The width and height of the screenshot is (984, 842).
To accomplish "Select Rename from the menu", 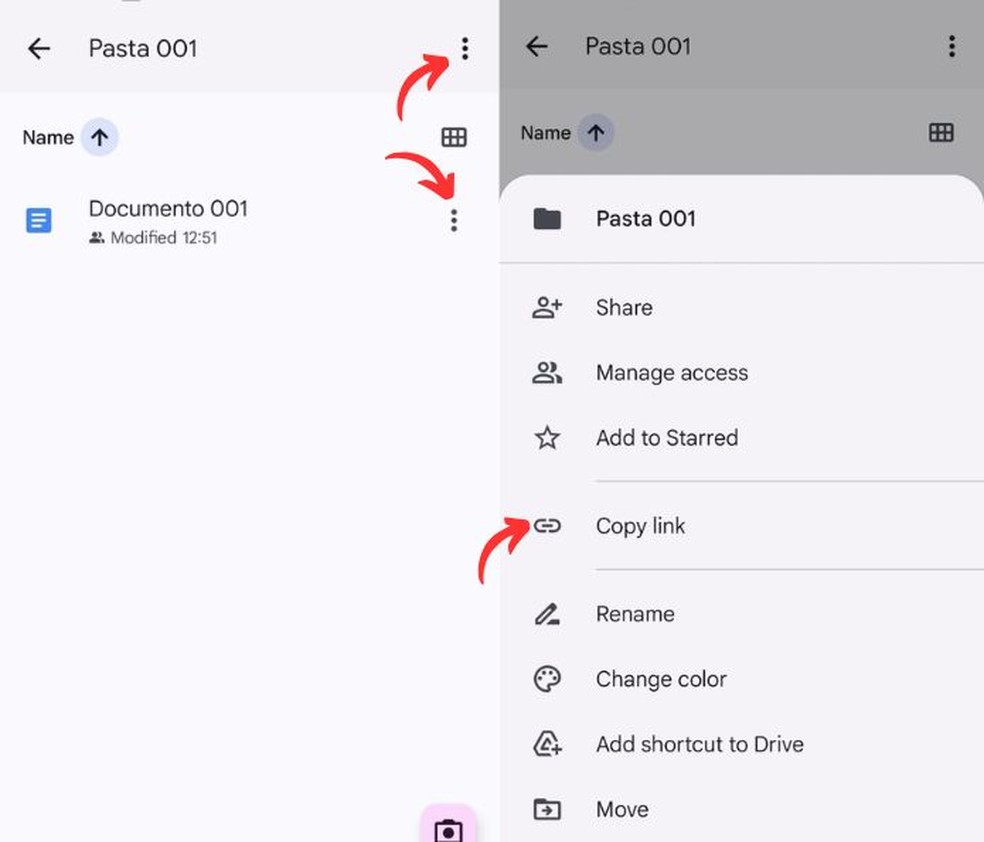I will (635, 614).
